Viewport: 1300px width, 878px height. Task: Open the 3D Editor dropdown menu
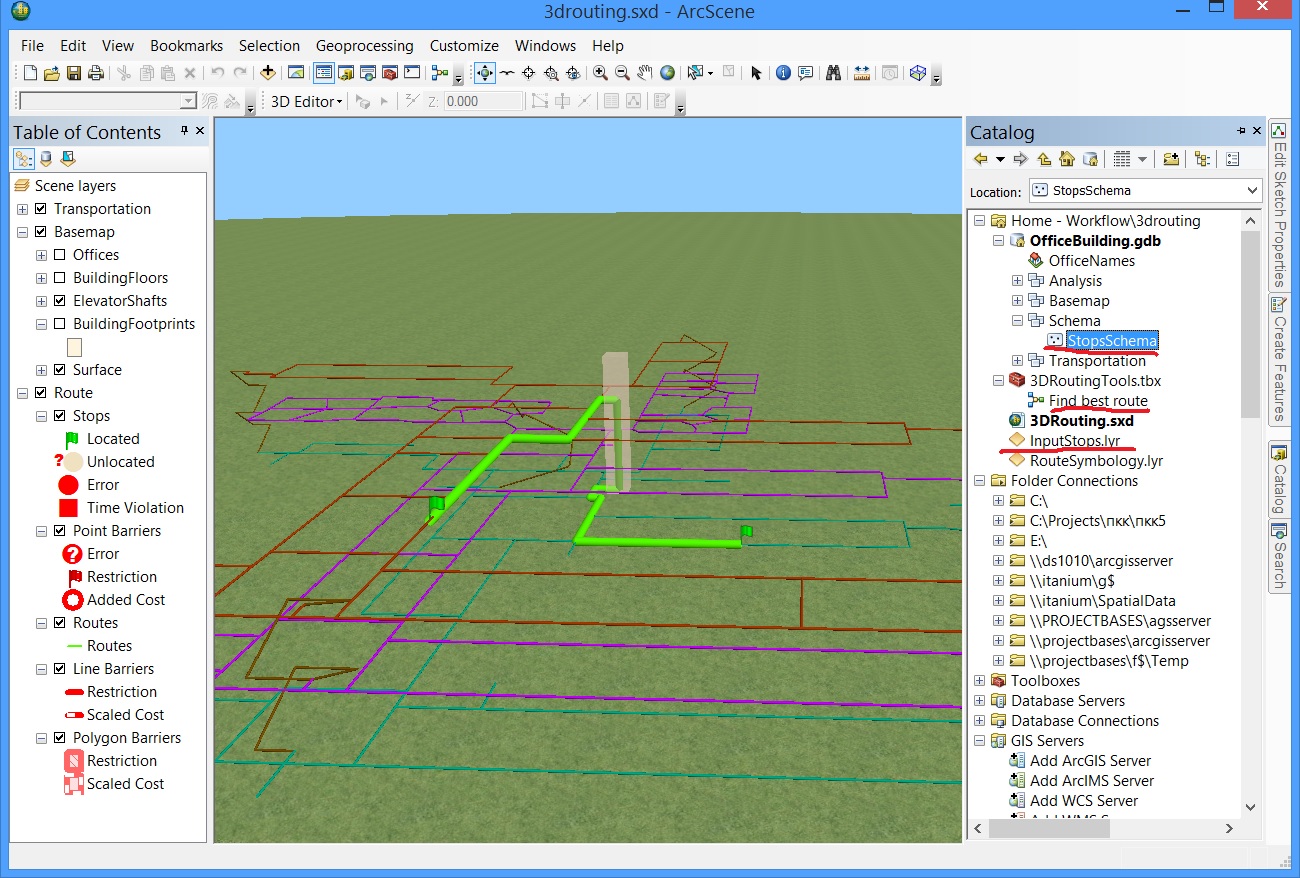pos(306,101)
